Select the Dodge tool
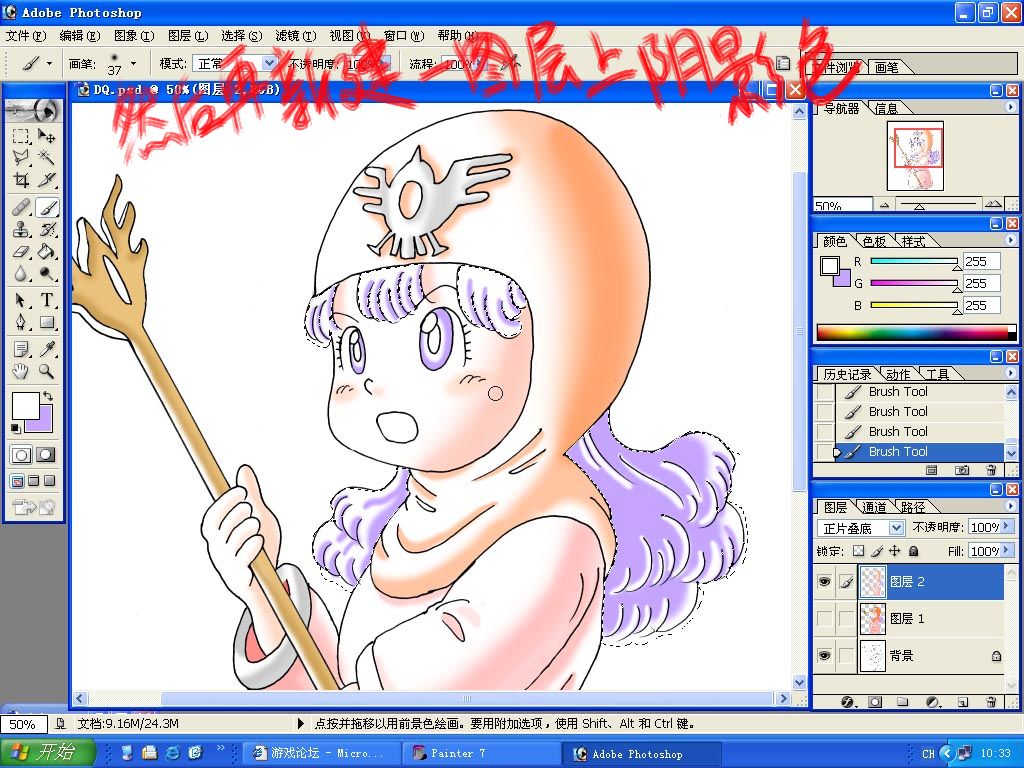The height and width of the screenshot is (768, 1024). 46,273
